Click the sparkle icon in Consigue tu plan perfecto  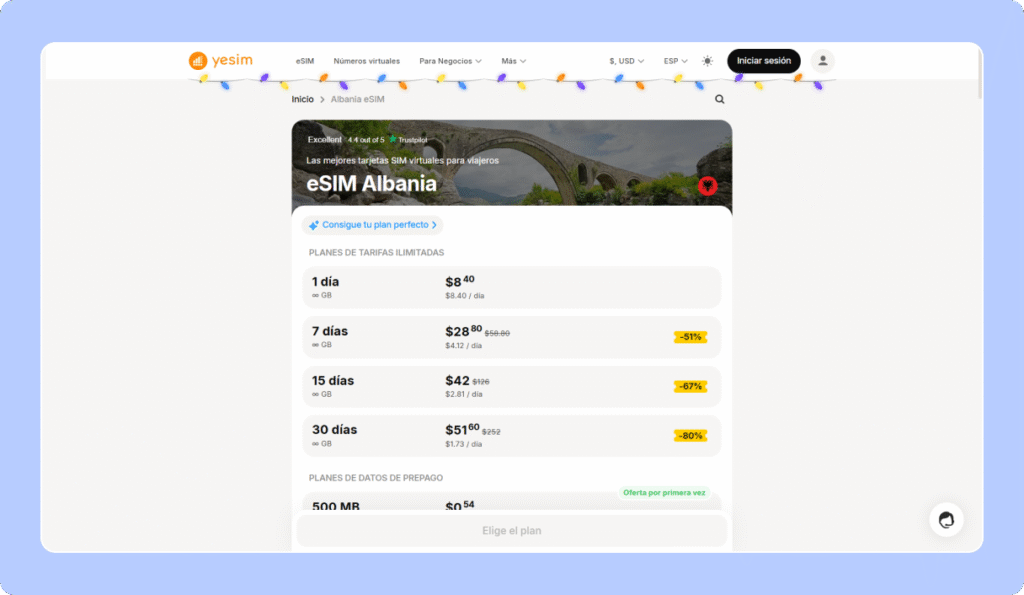point(314,225)
